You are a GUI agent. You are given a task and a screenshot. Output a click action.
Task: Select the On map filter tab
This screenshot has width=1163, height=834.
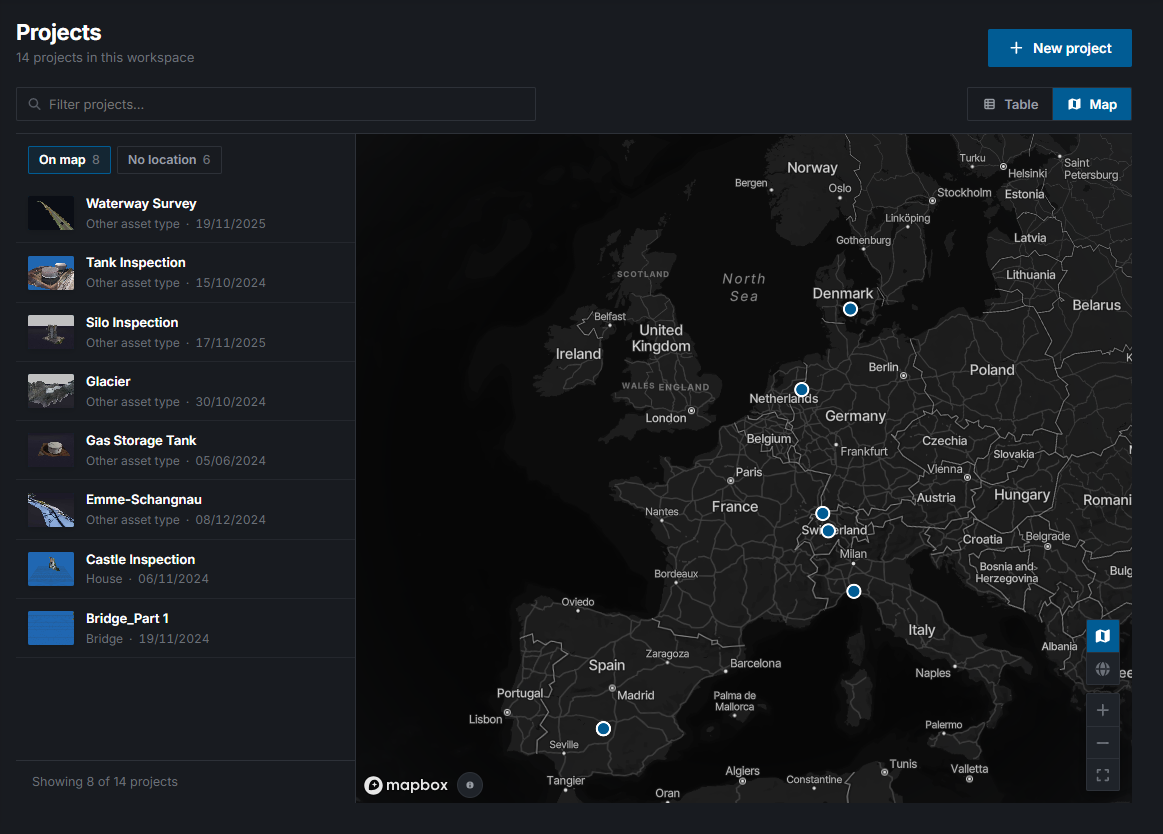pyautogui.click(x=69, y=160)
